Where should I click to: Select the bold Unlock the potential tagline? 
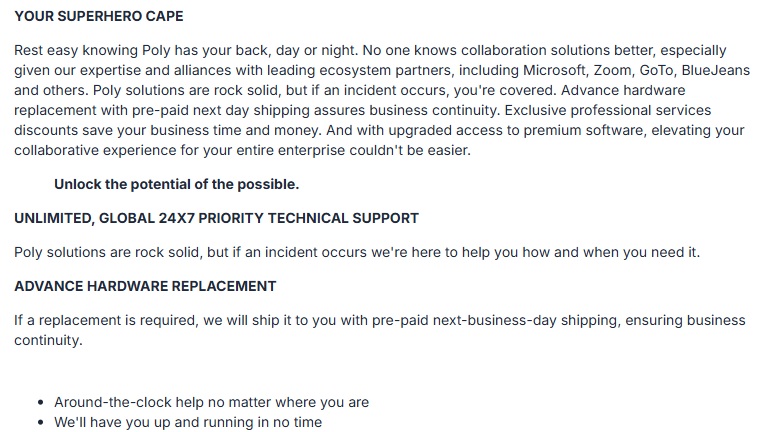tap(177, 184)
